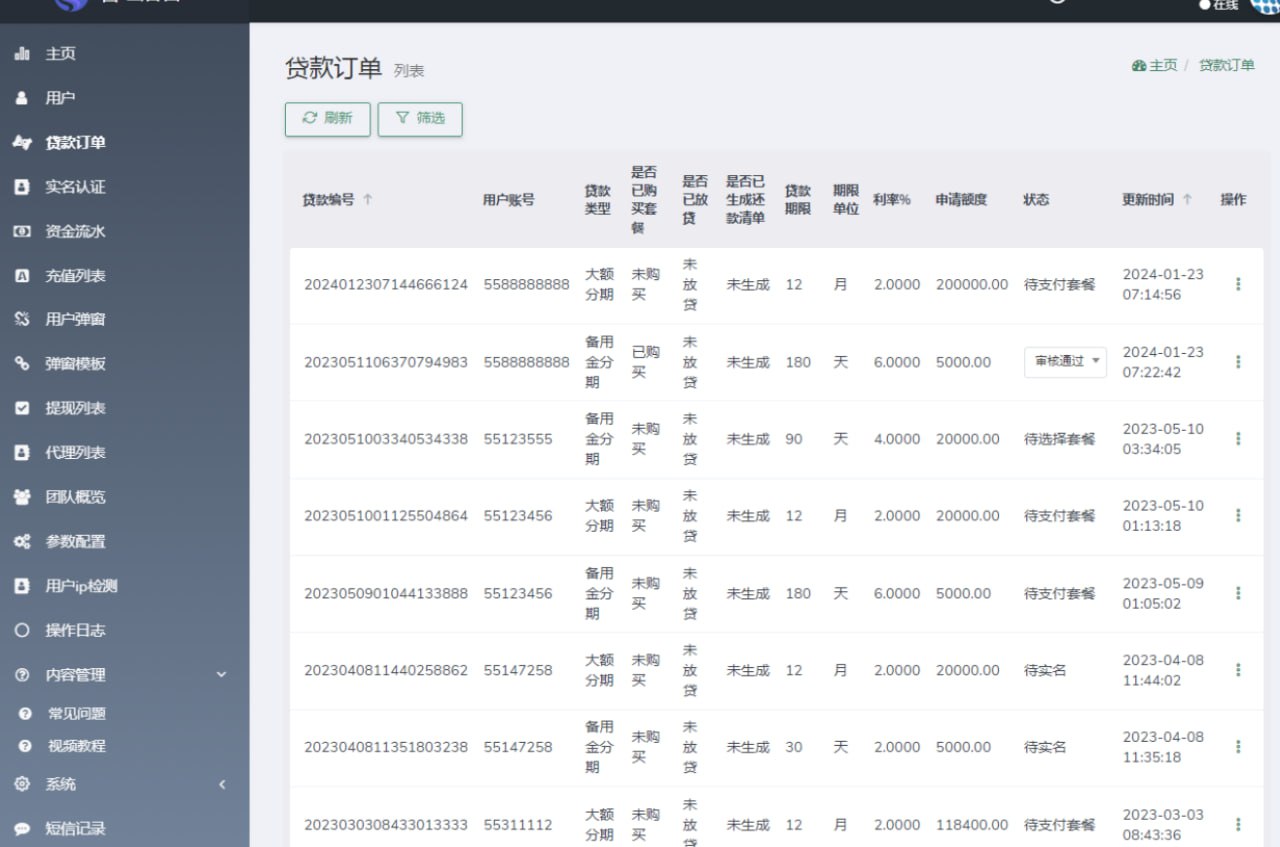Sort by 贷款编号 column arrow
Image resolution: width=1280 pixels, height=847 pixels.
(x=367, y=199)
